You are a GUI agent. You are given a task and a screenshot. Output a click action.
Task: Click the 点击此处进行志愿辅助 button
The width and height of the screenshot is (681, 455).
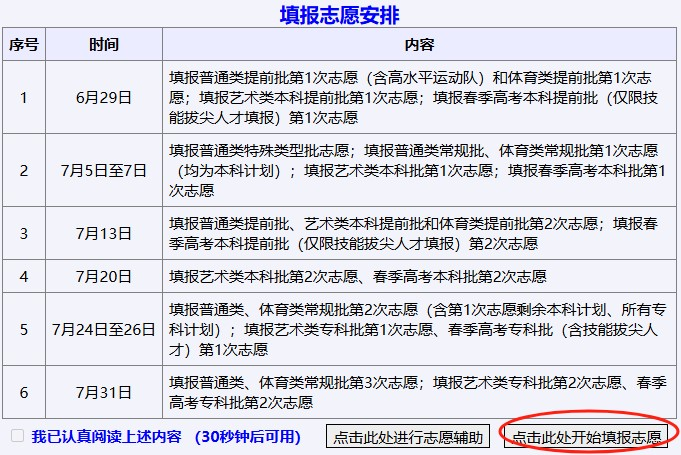pos(408,437)
